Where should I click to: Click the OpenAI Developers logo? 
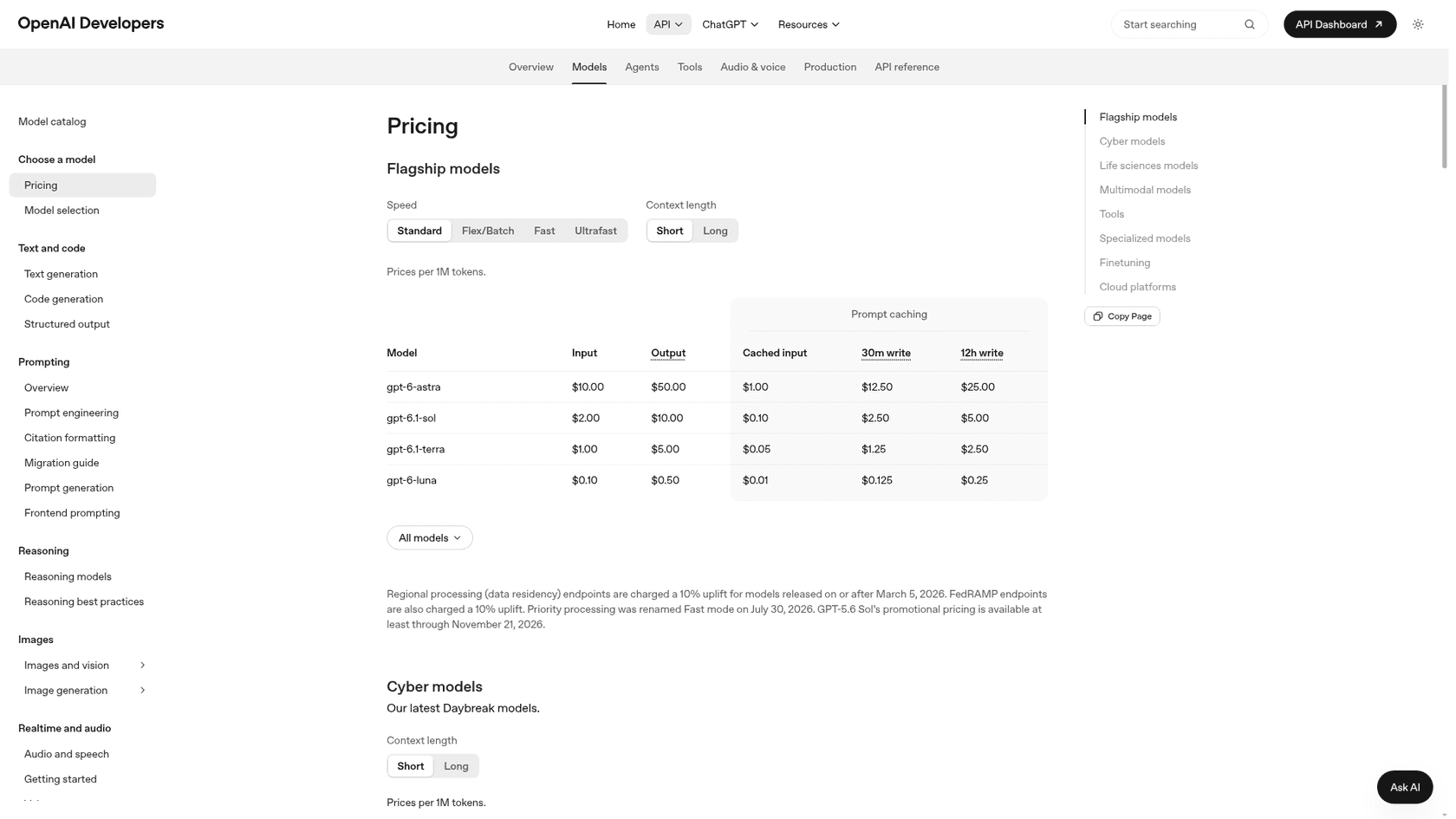tap(91, 23)
